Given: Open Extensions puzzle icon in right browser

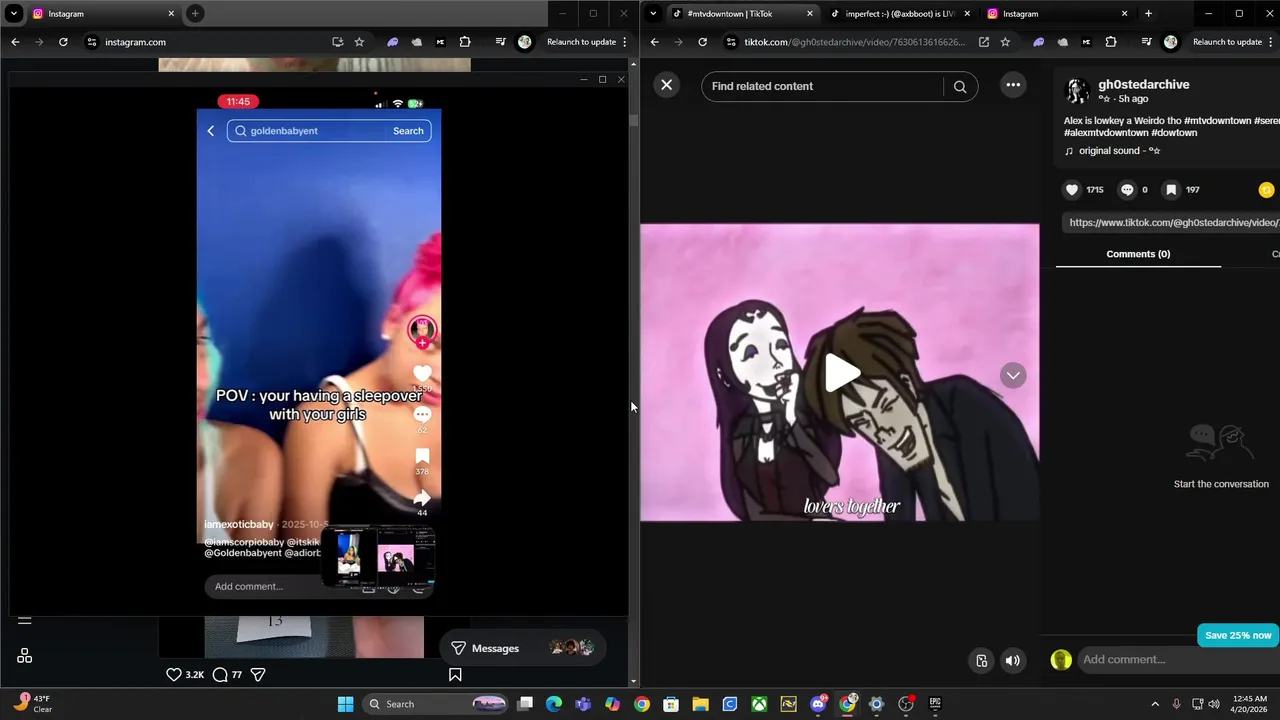Looking at the screenshot, I should tap(1111, 42).
